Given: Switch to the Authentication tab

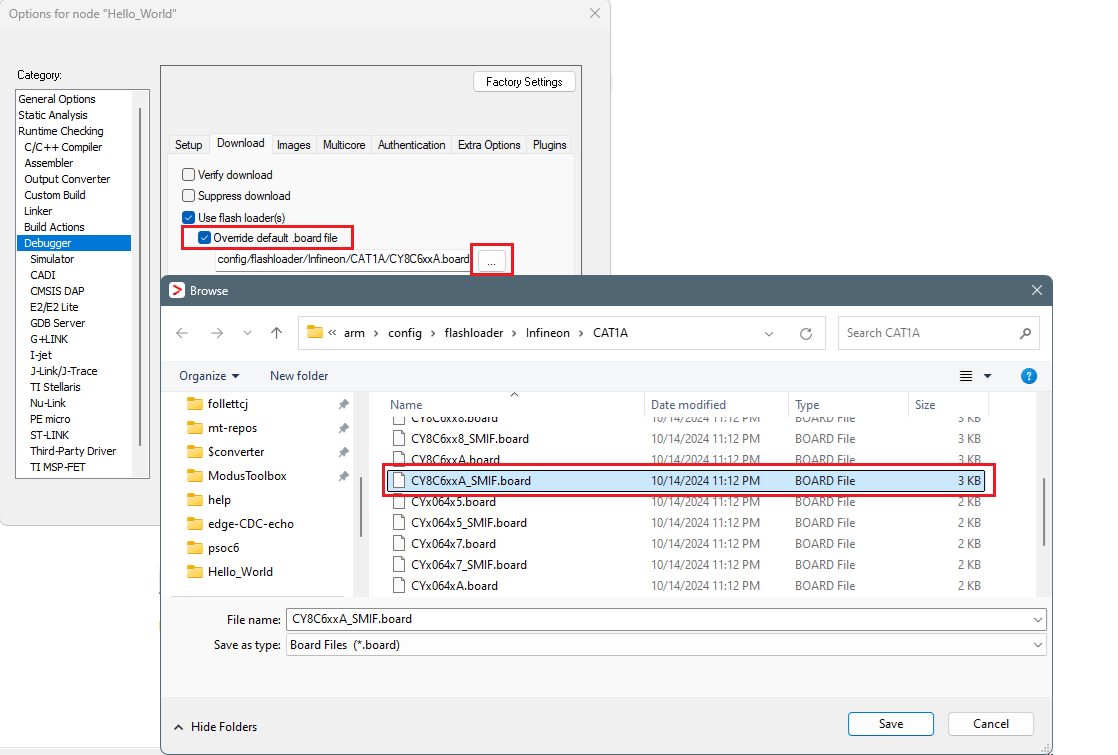Looking at the screenshot, I should 411,145.
